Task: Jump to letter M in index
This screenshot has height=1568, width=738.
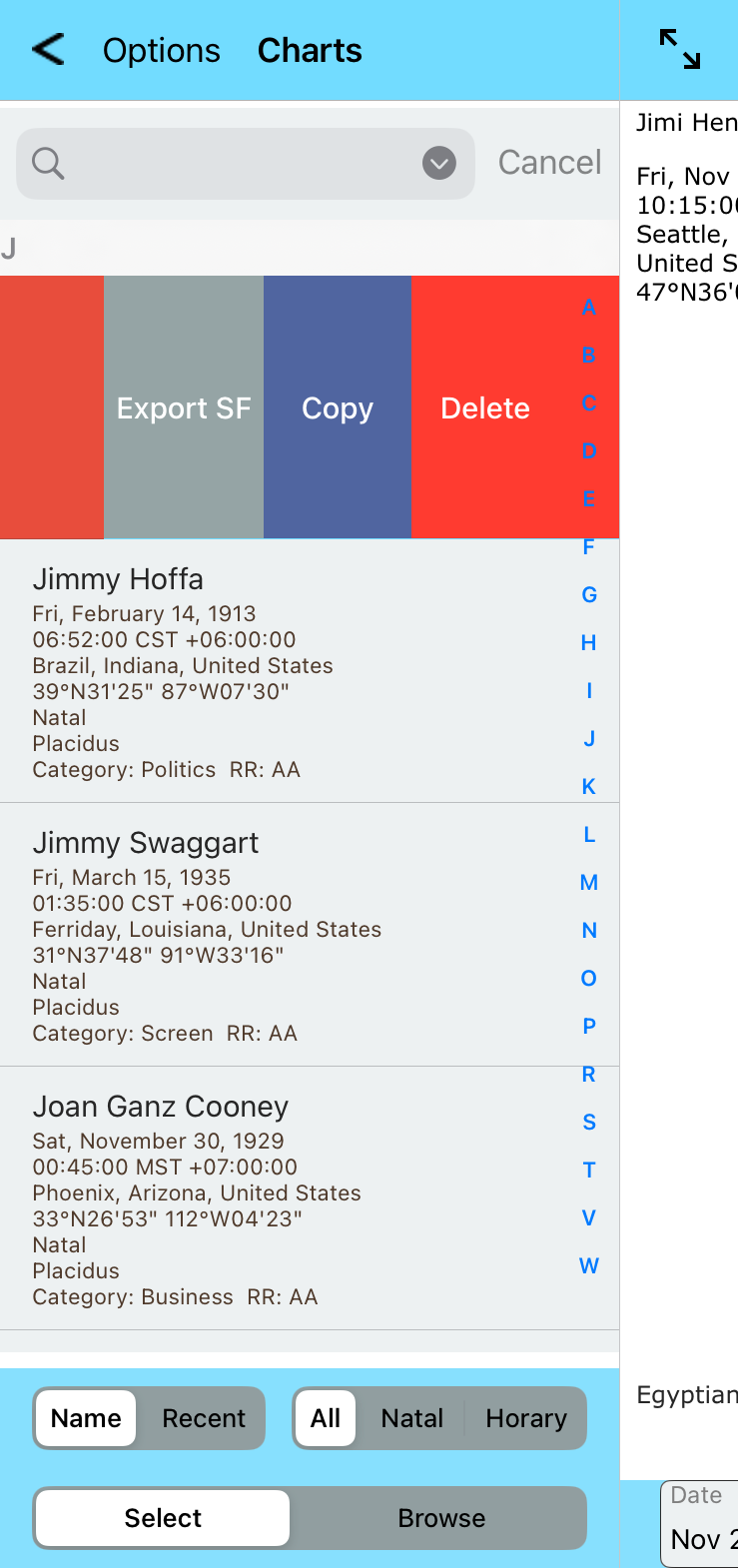Action: 589,883
